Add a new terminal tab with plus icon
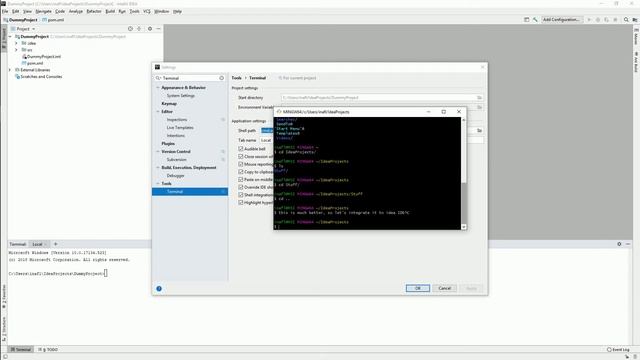Screen dimensions: 640x360 (56, 244)
